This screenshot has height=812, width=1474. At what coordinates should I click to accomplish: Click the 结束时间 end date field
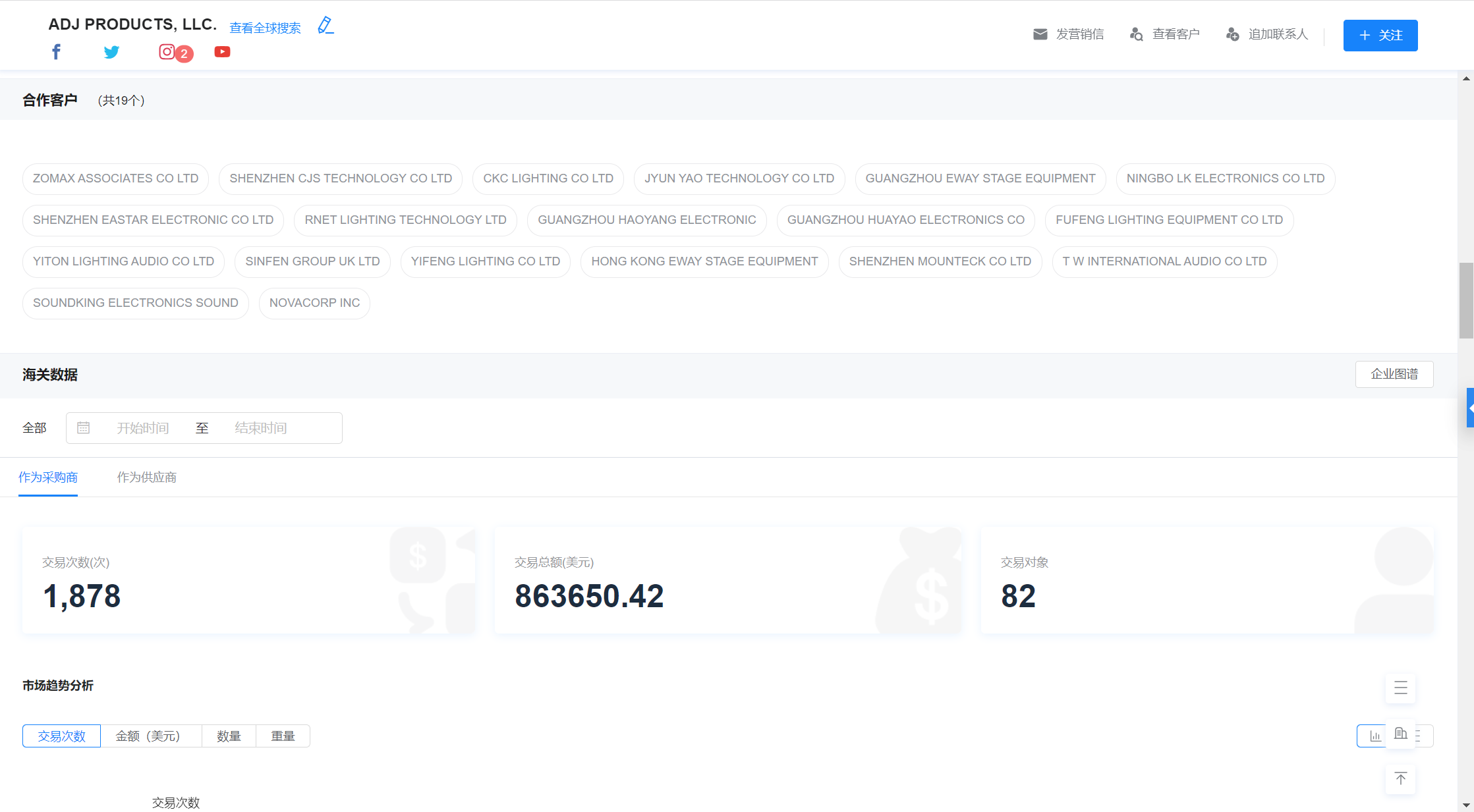pyautogui.click(x=261, y=428)
